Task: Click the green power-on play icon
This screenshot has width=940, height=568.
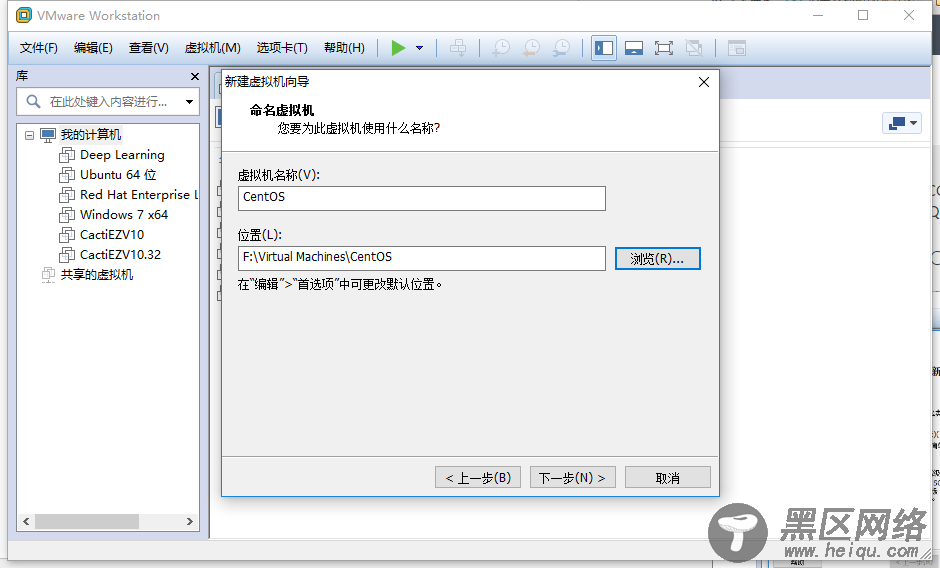Action: click(x=398, y=48)
